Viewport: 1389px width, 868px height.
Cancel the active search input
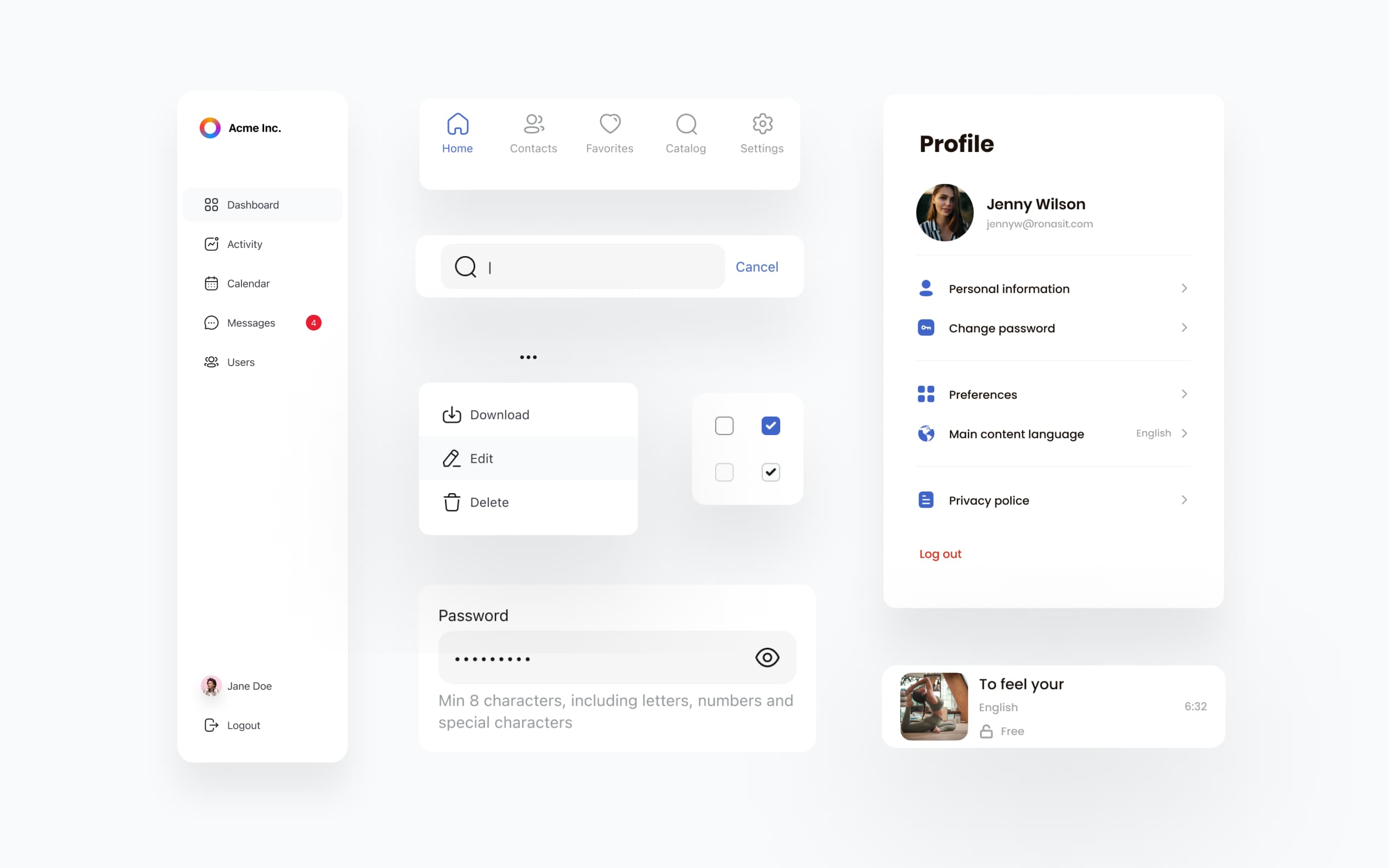tap(756, 266)
